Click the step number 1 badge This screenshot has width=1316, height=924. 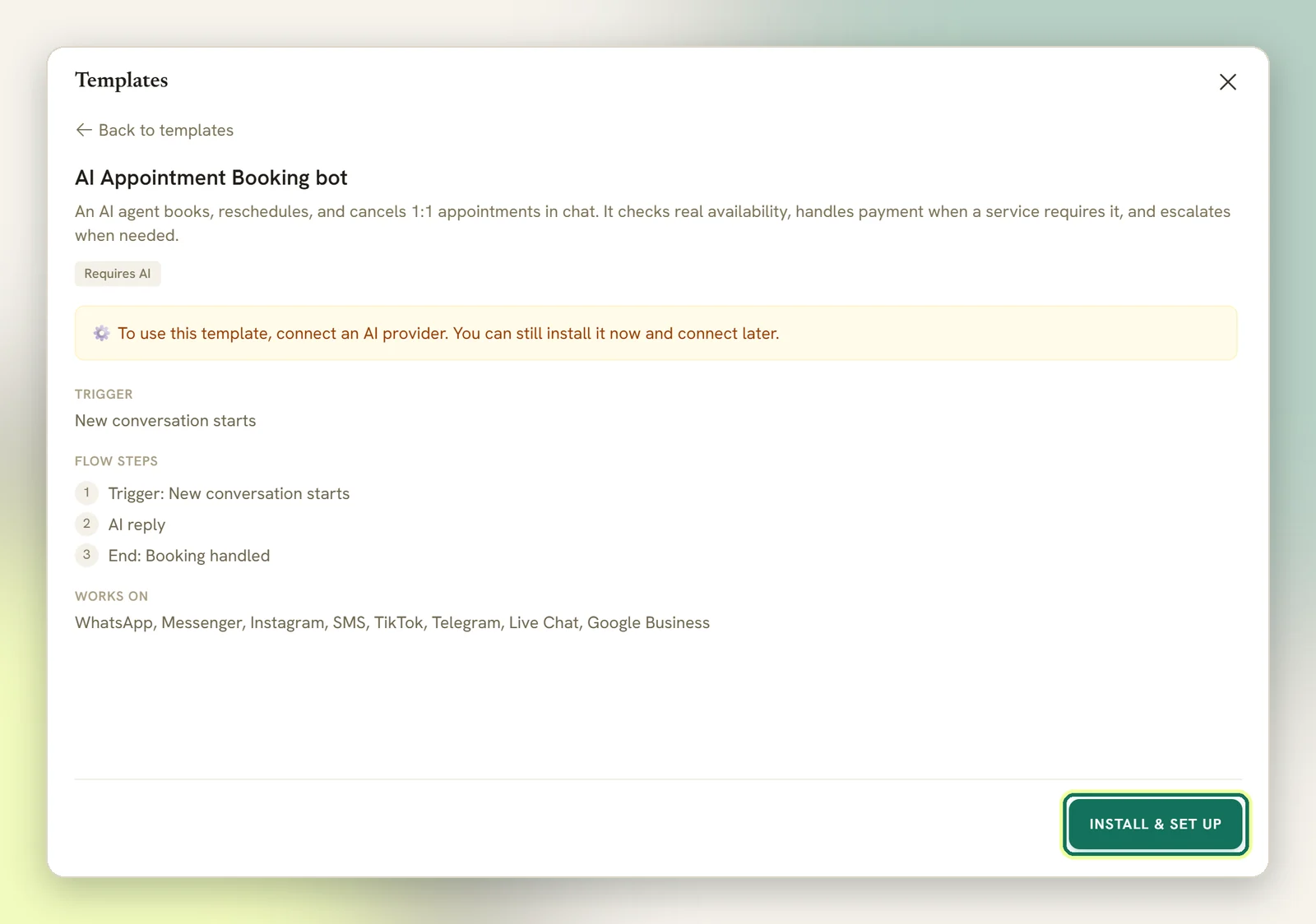click(x=86, y=492)
